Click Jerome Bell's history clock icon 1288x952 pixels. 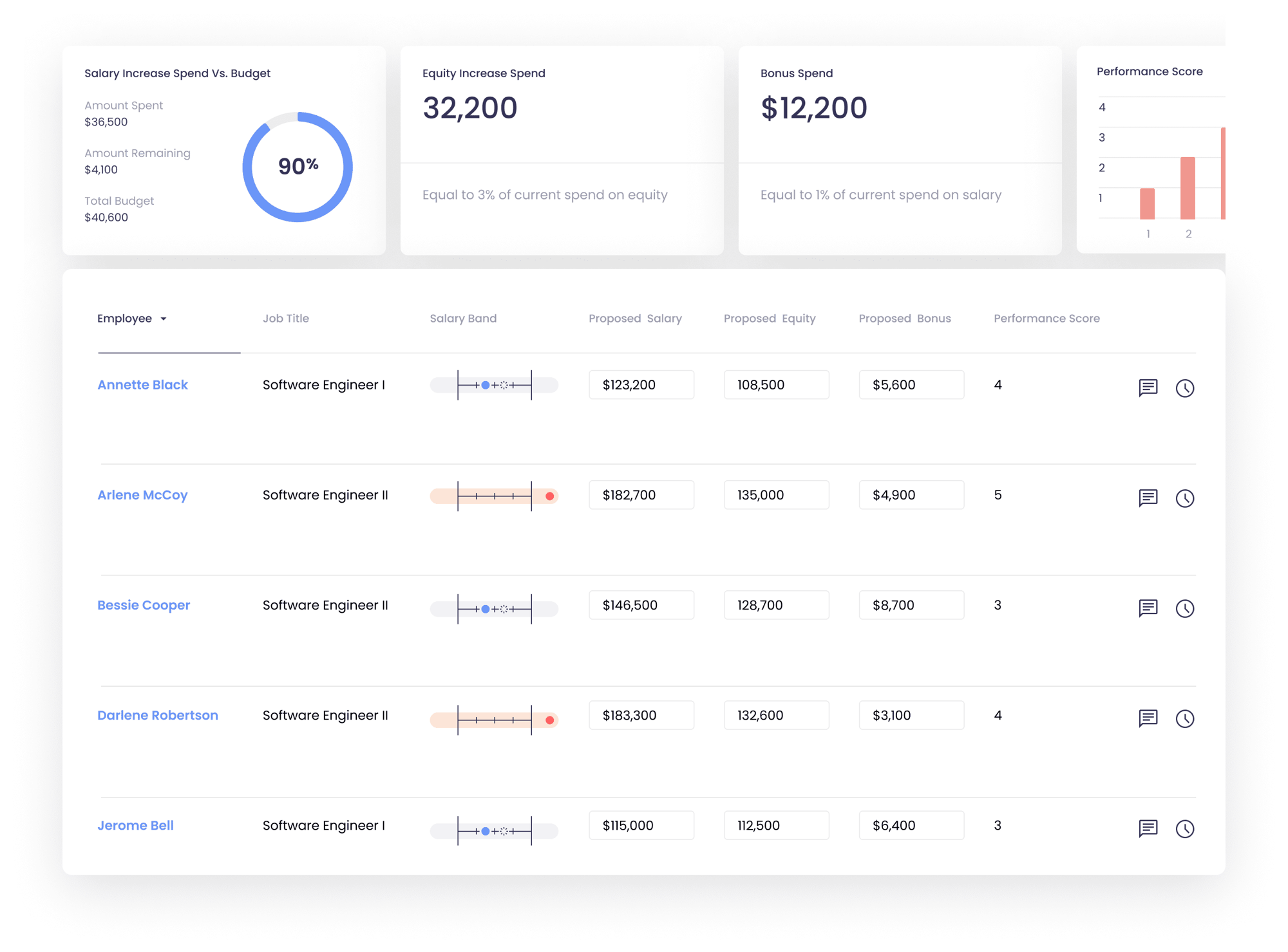coord(1184,828)
